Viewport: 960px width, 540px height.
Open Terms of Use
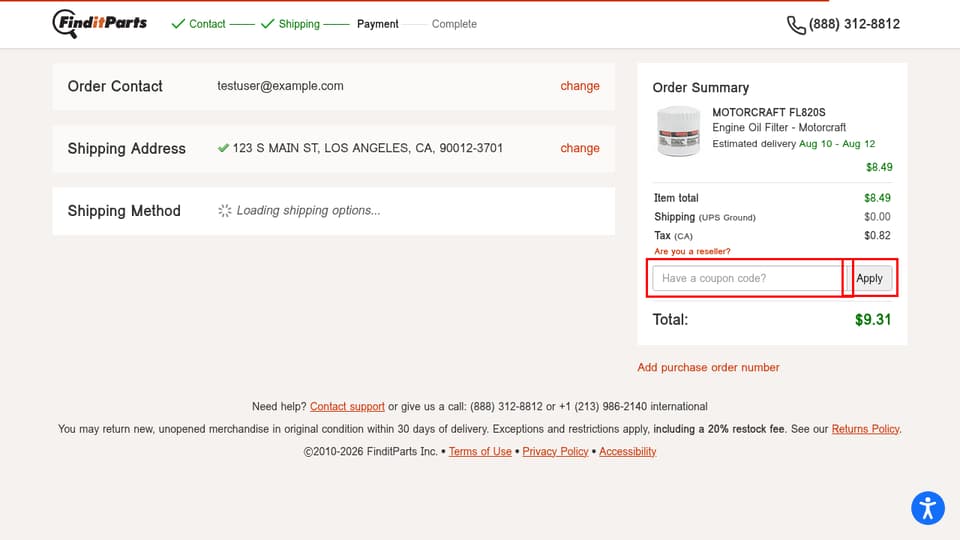click(480, 451)
